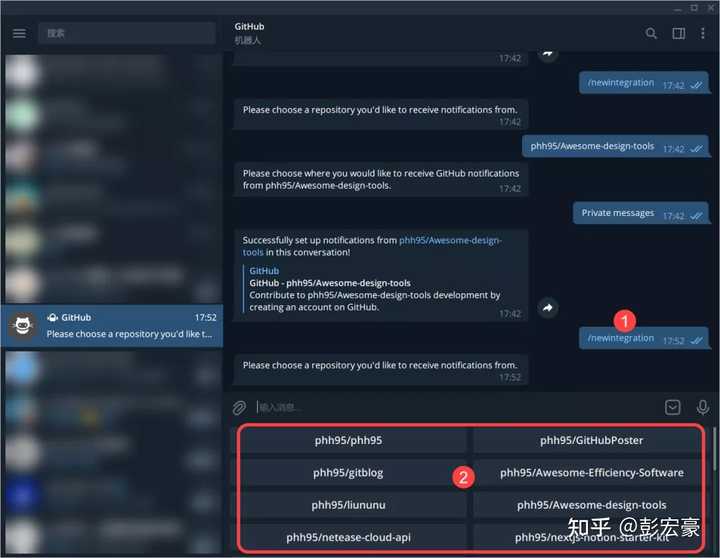Click the GitHub bot avatar in chat list
720x558 pixels.
coord(22,326)
